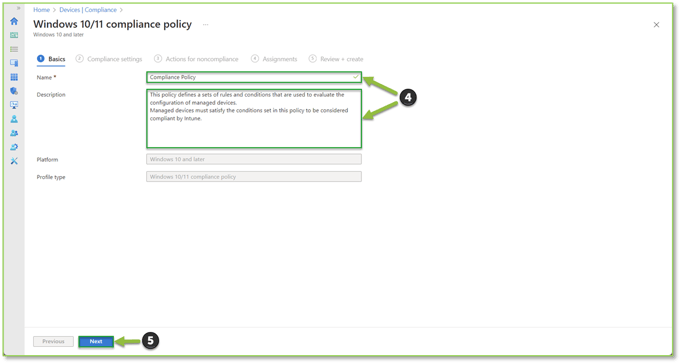Click the disabled Platform field

point(254,159)
